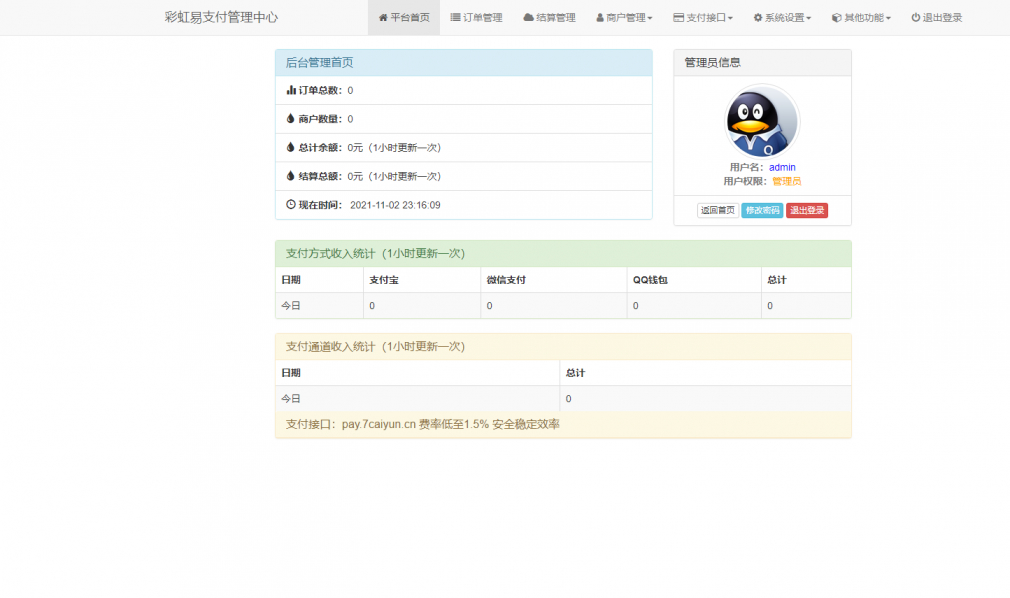This screenshot has height=598, width=1010.
Task: Click the list icon next to 订单管理
Action: point(455,17)
